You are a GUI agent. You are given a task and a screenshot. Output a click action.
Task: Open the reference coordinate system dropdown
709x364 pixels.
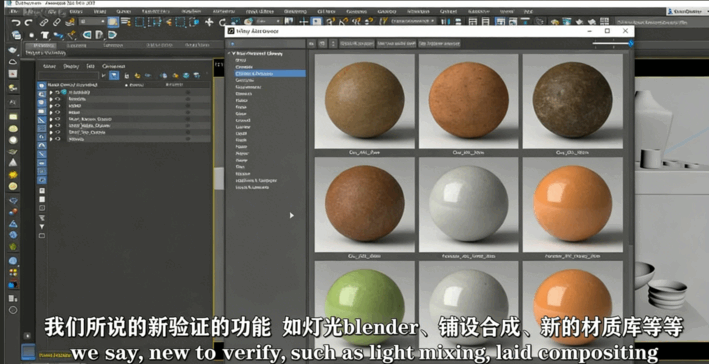tap(268, 21)
